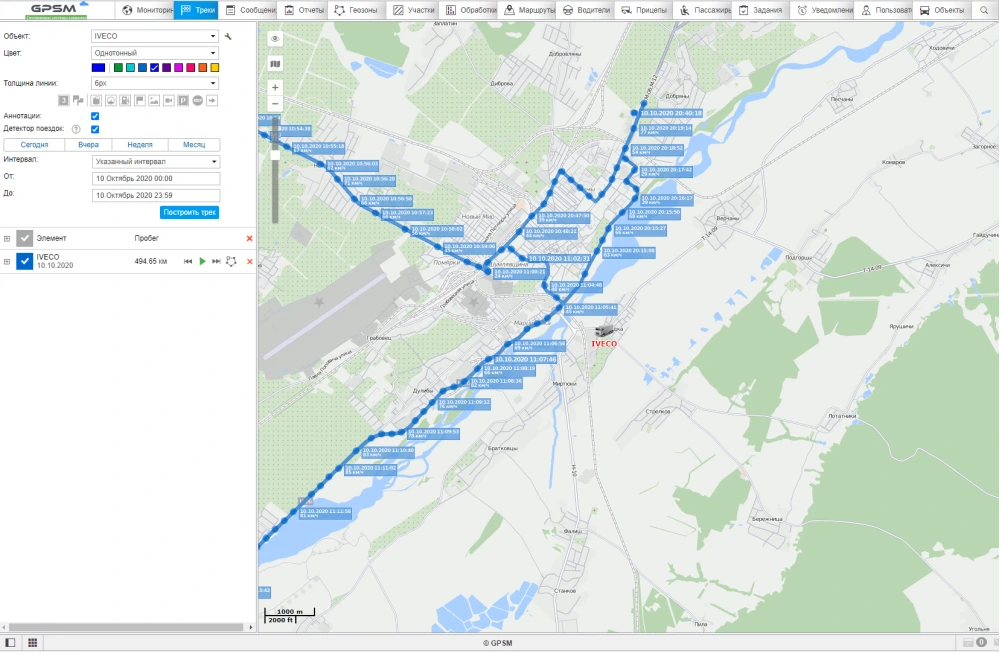Open object properties via the wrench icon
The height and width of the screenshot is (654, 1000).
click(x=228, y=36)
